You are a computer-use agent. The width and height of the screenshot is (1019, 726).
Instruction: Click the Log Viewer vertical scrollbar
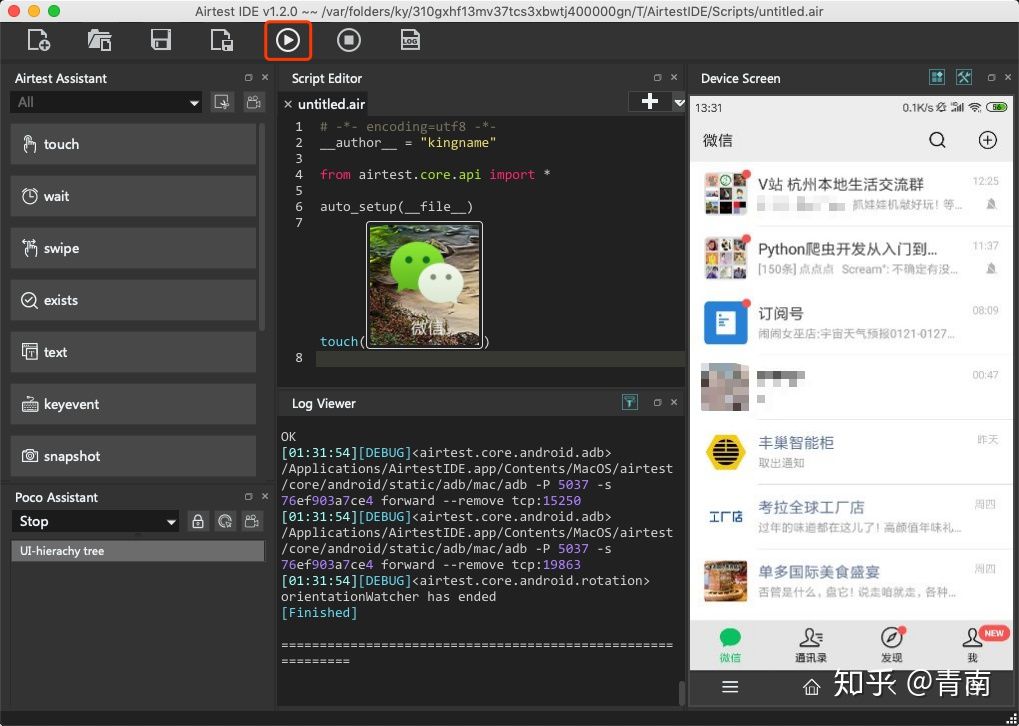(x=680, y=692)
